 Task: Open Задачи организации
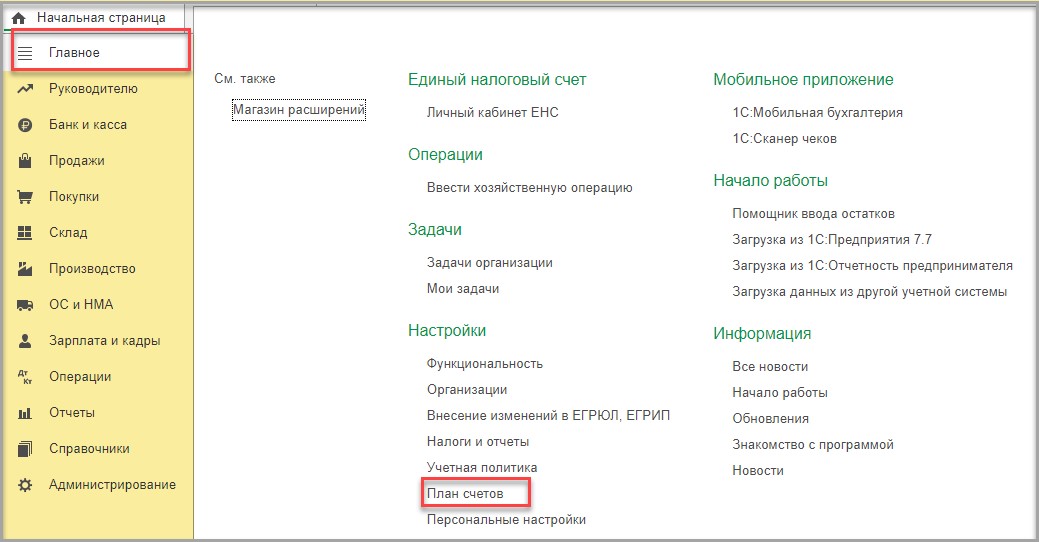click(490, 262)
